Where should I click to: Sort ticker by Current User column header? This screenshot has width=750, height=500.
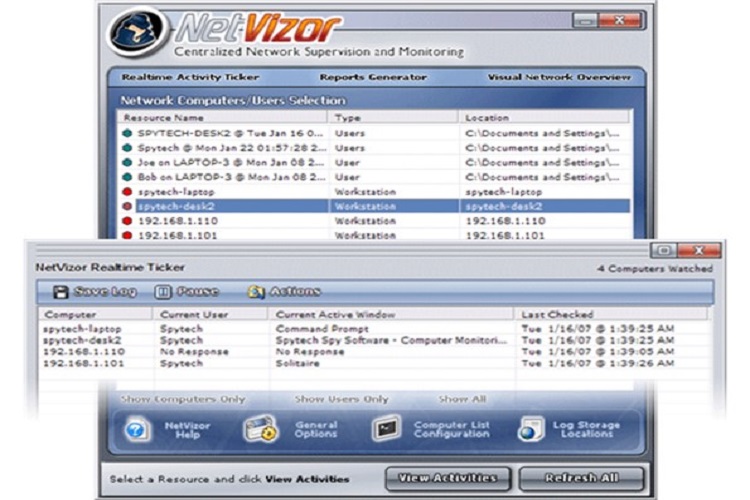tap(210, 314)
